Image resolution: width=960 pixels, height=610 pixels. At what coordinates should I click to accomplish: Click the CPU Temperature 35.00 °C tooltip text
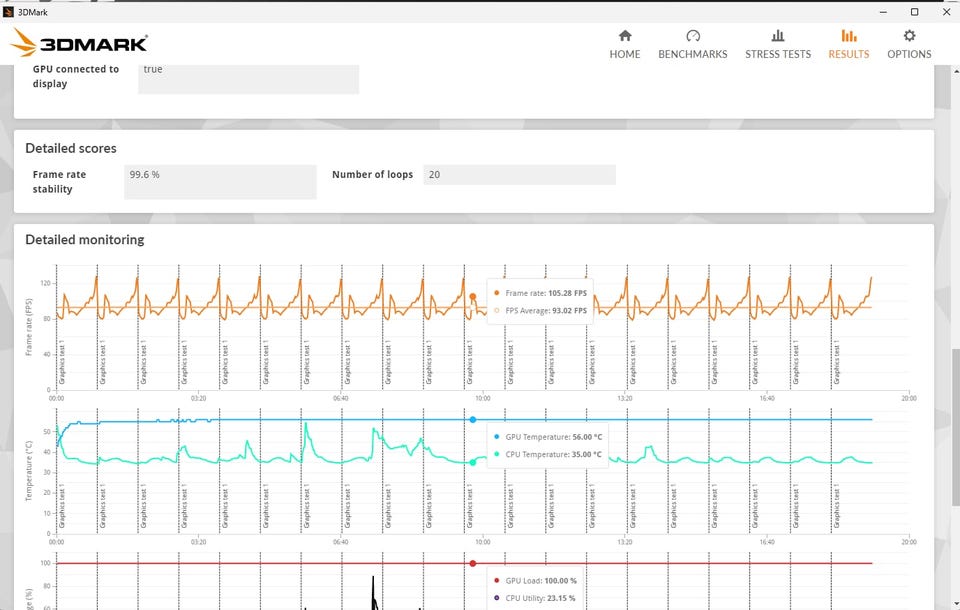click(x=553, y=454)
